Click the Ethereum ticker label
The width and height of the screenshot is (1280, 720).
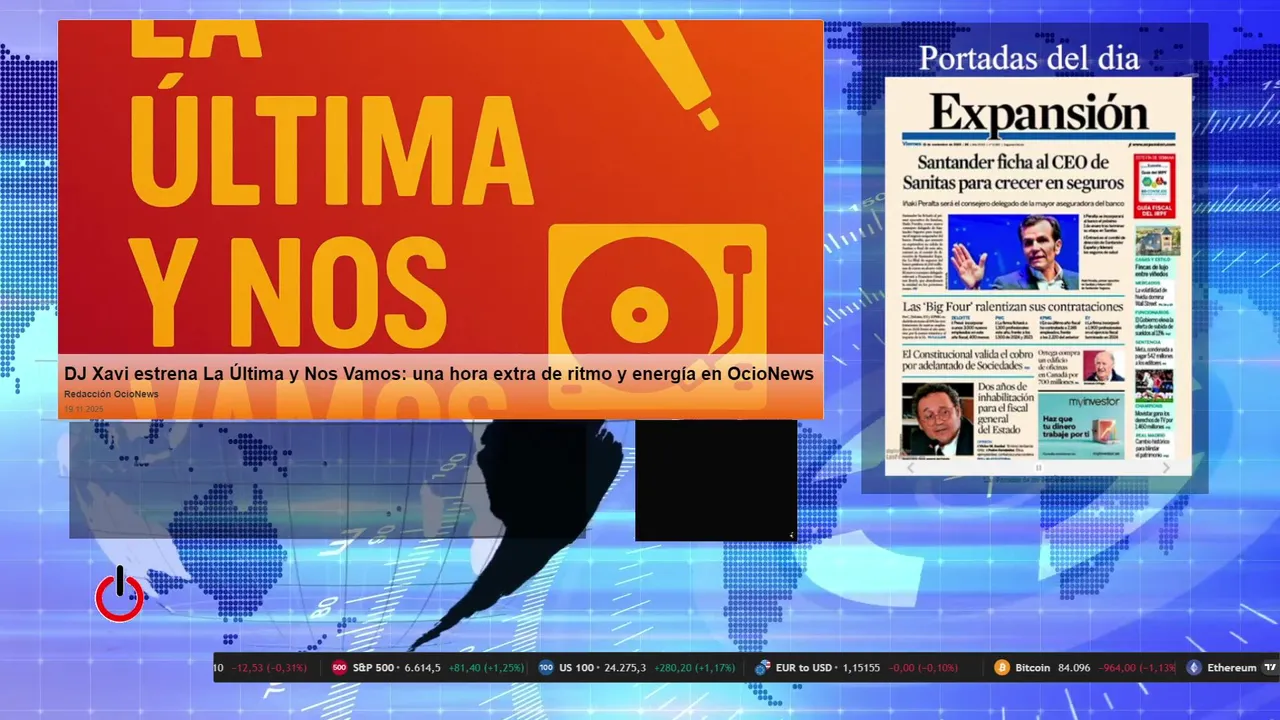(1231, 667)
